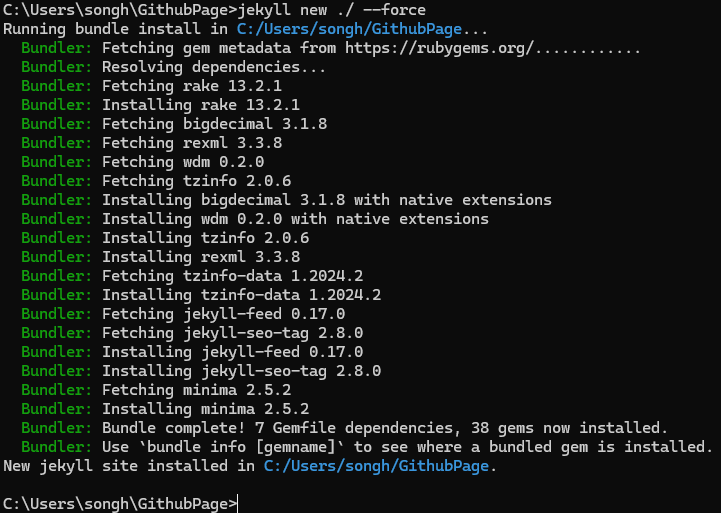Click the 'Bundle complete!' output line
The width and height of the screenshot is (721, 513).
click(x=344, y=428)
